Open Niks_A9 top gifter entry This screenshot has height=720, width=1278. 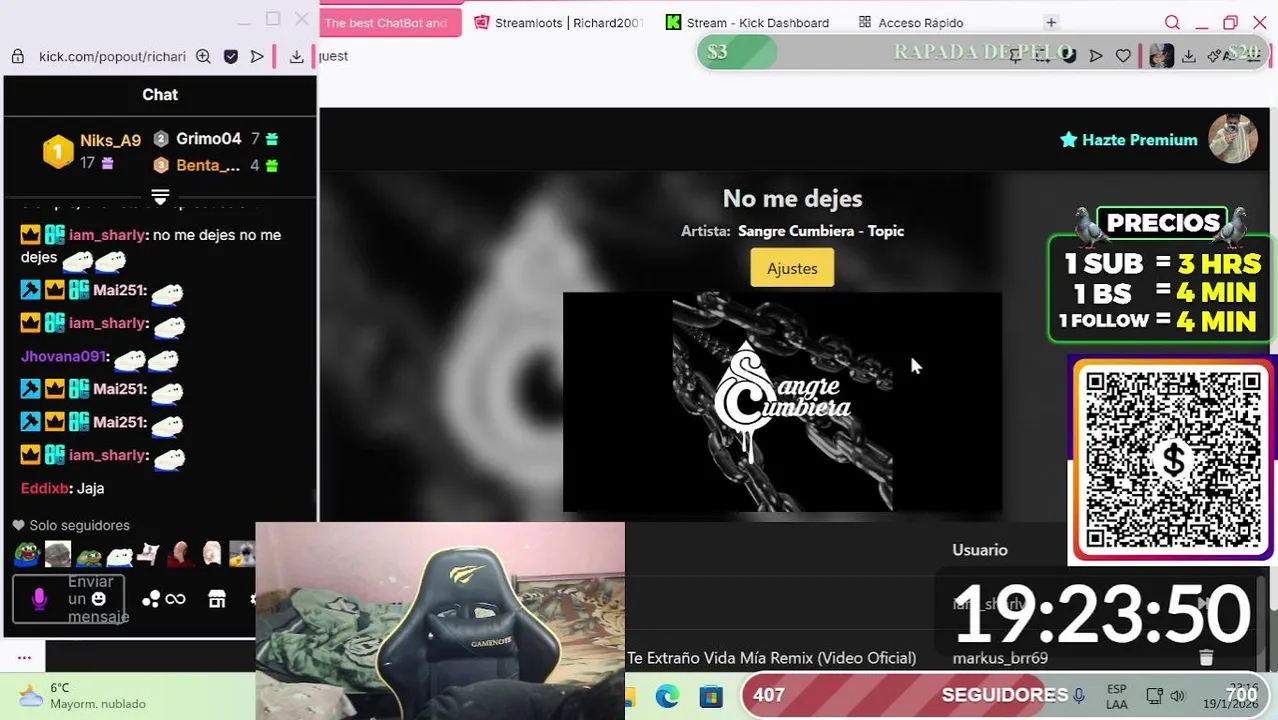click(92, 151)
